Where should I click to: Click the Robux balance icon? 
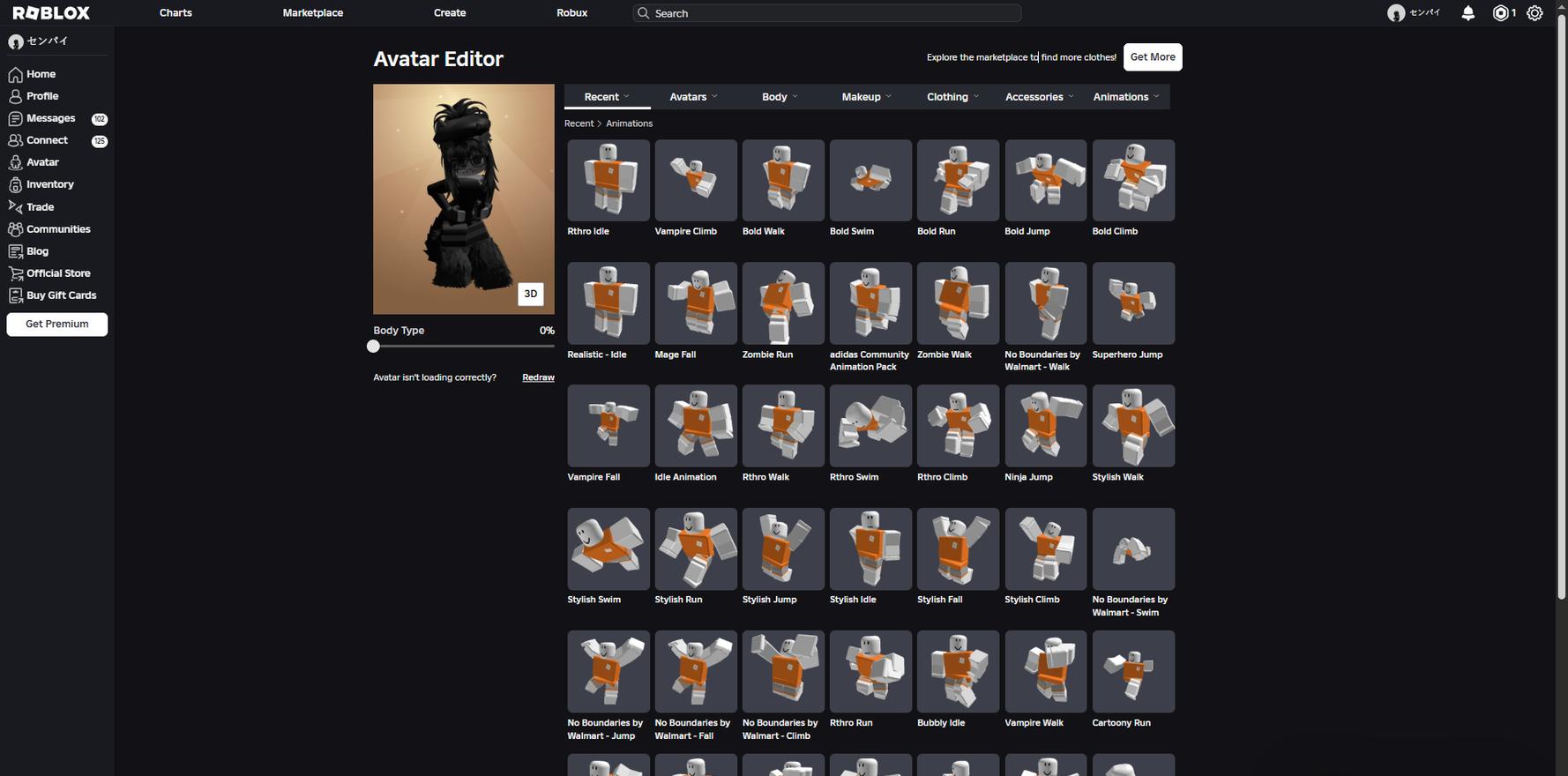(x=1500, y=13)
